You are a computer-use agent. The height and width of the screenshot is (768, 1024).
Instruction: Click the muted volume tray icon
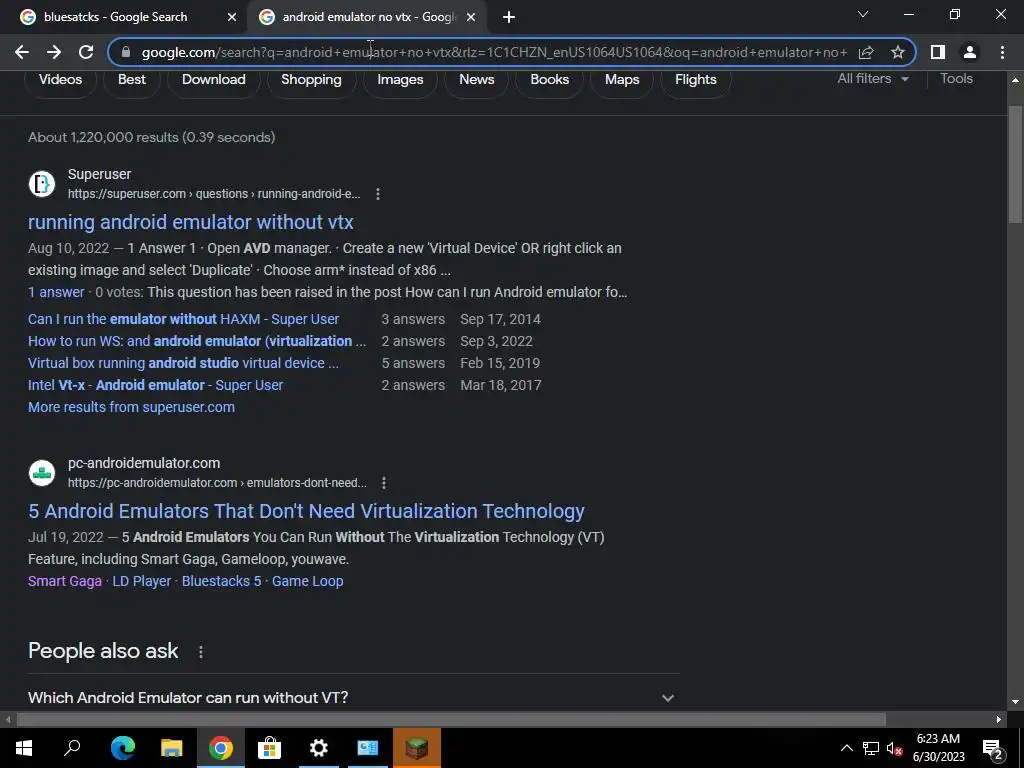coord(895,748)
